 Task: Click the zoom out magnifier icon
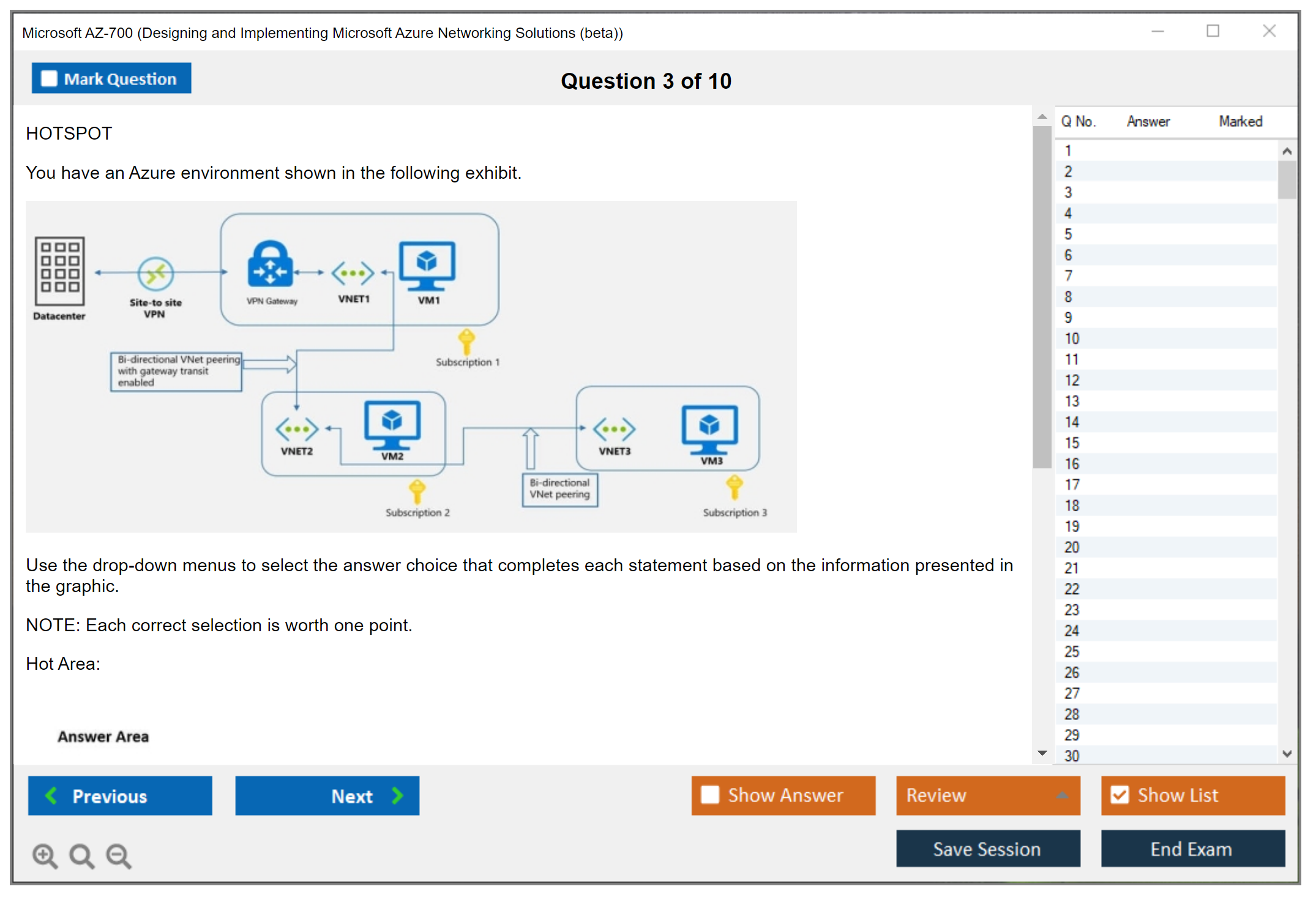point(118,855)
